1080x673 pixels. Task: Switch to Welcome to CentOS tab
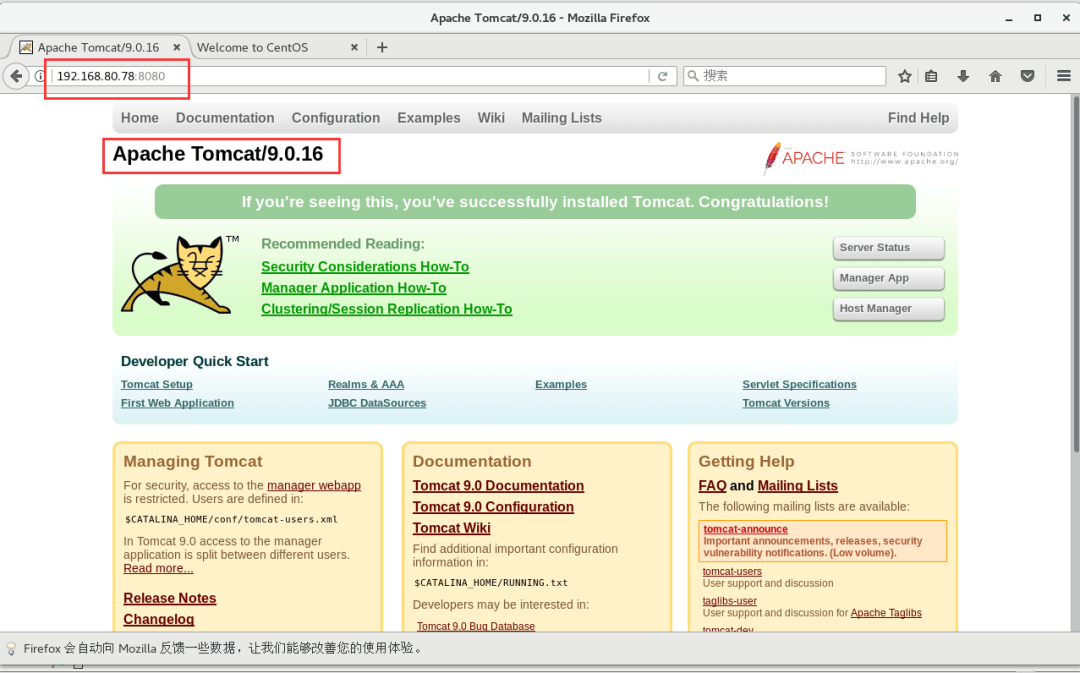(x=252, y=48)
